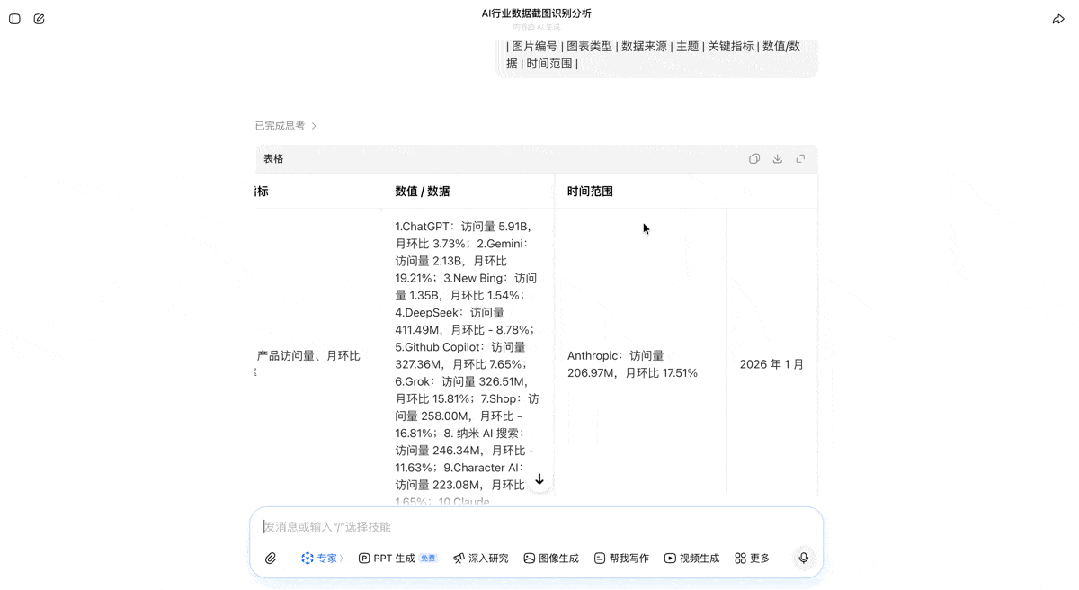Share the conversation via the share icon

1057,17
